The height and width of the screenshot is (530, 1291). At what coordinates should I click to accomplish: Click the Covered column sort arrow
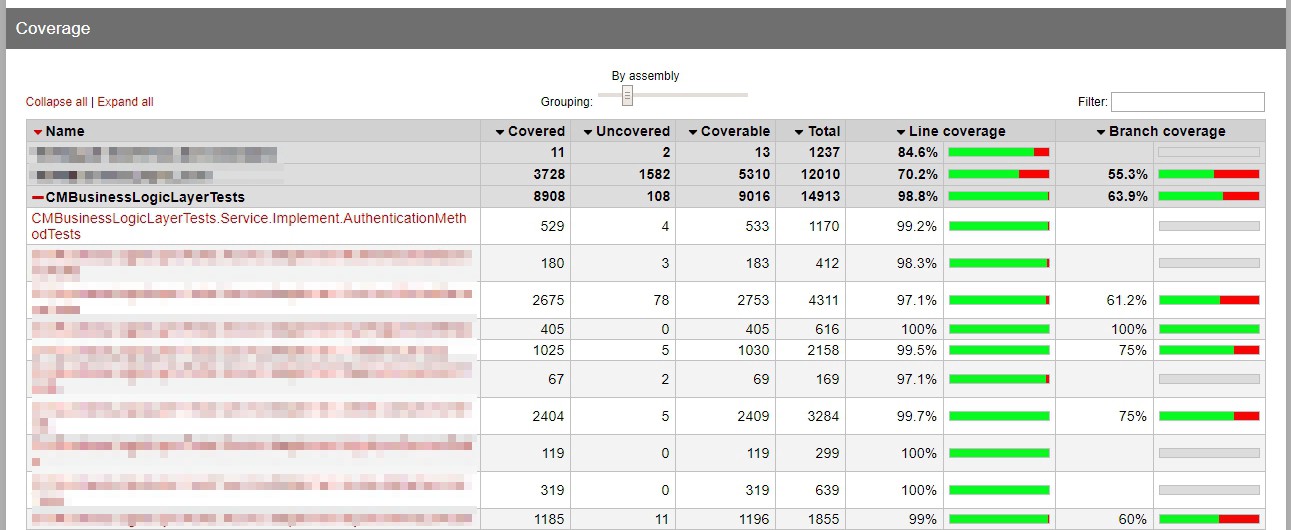[500, 132]
